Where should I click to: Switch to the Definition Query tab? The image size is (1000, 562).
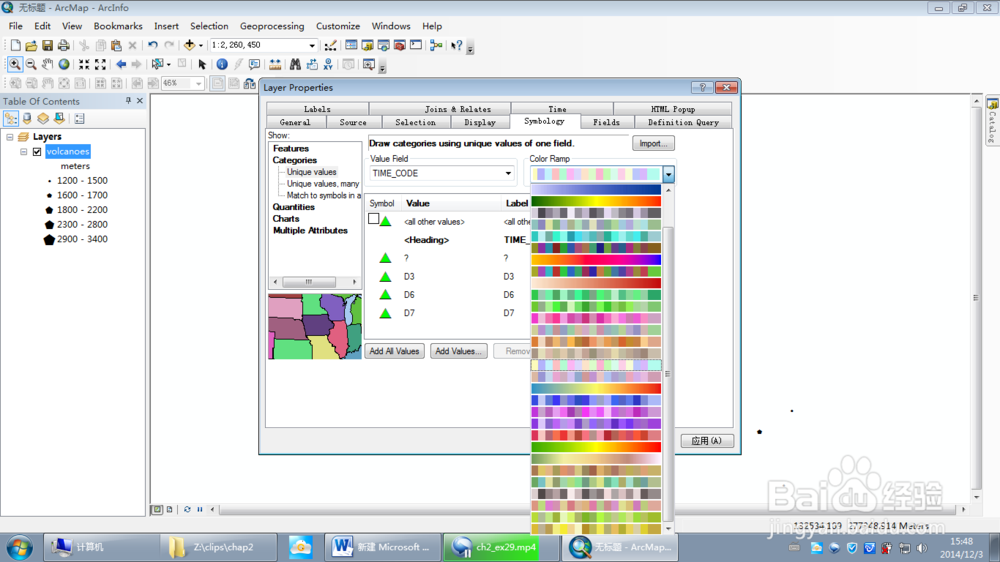[x=683, y=122]
